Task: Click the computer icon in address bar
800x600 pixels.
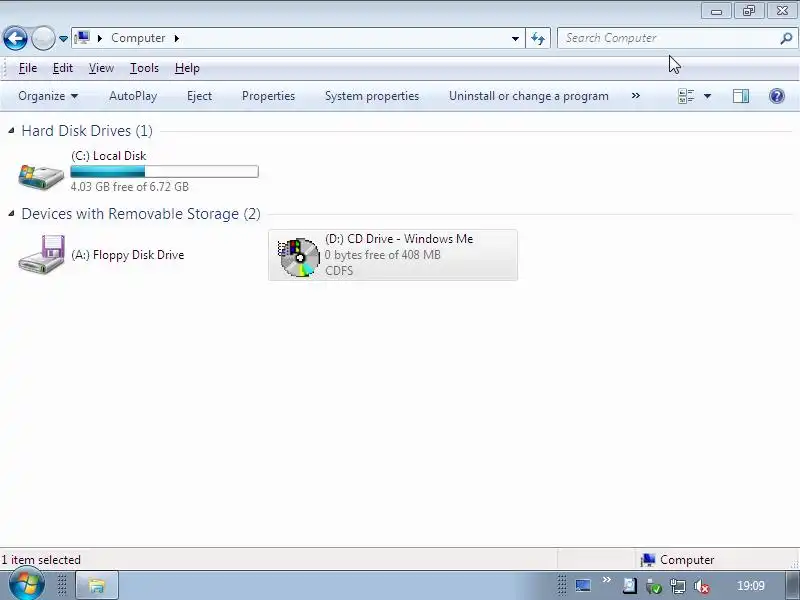Action: click(82, 38)
